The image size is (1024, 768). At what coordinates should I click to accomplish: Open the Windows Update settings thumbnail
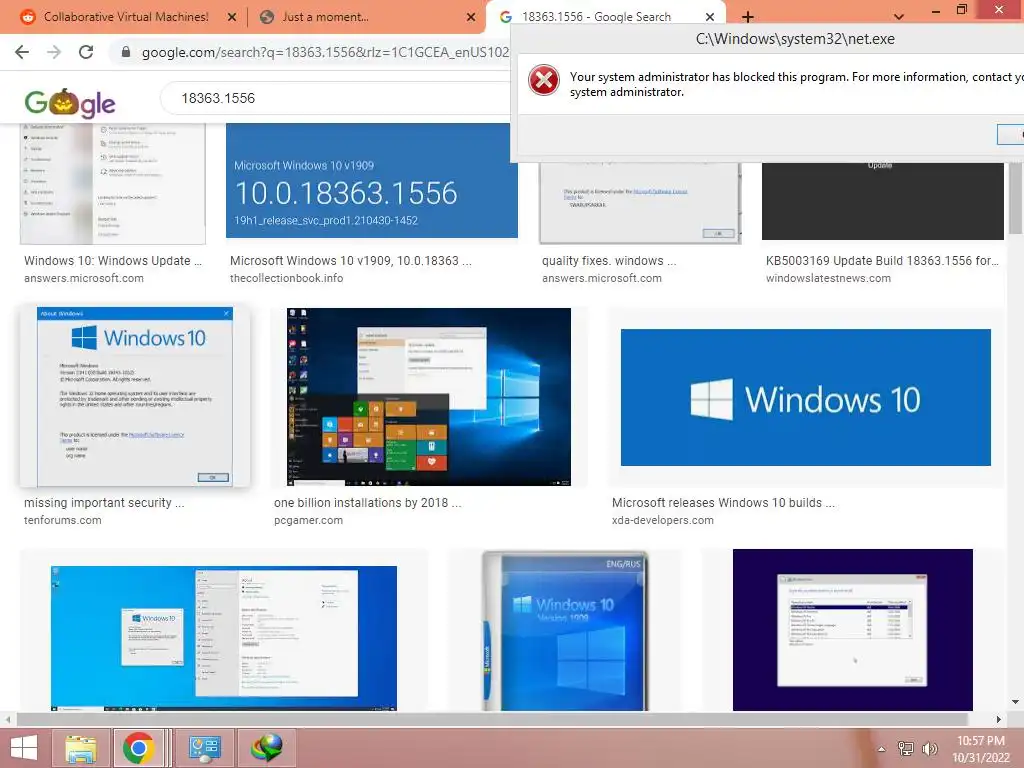113,184
